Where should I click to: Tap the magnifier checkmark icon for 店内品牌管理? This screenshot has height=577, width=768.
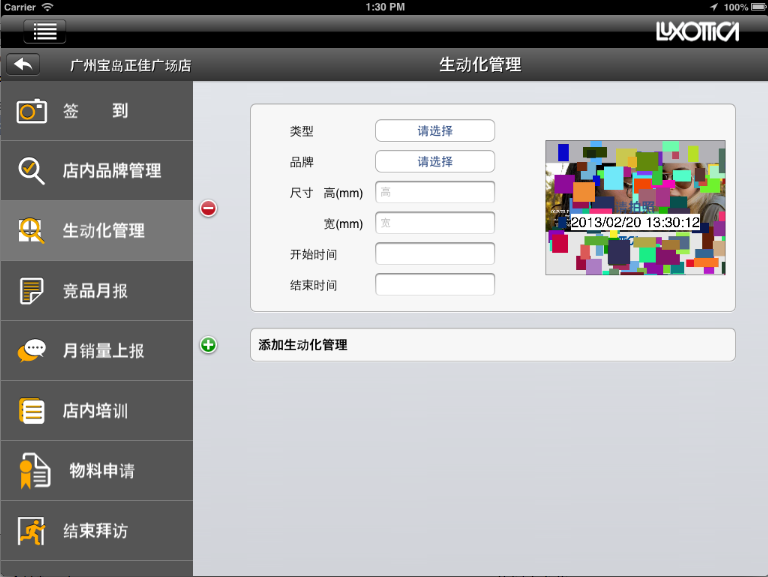tap(32, 171)
